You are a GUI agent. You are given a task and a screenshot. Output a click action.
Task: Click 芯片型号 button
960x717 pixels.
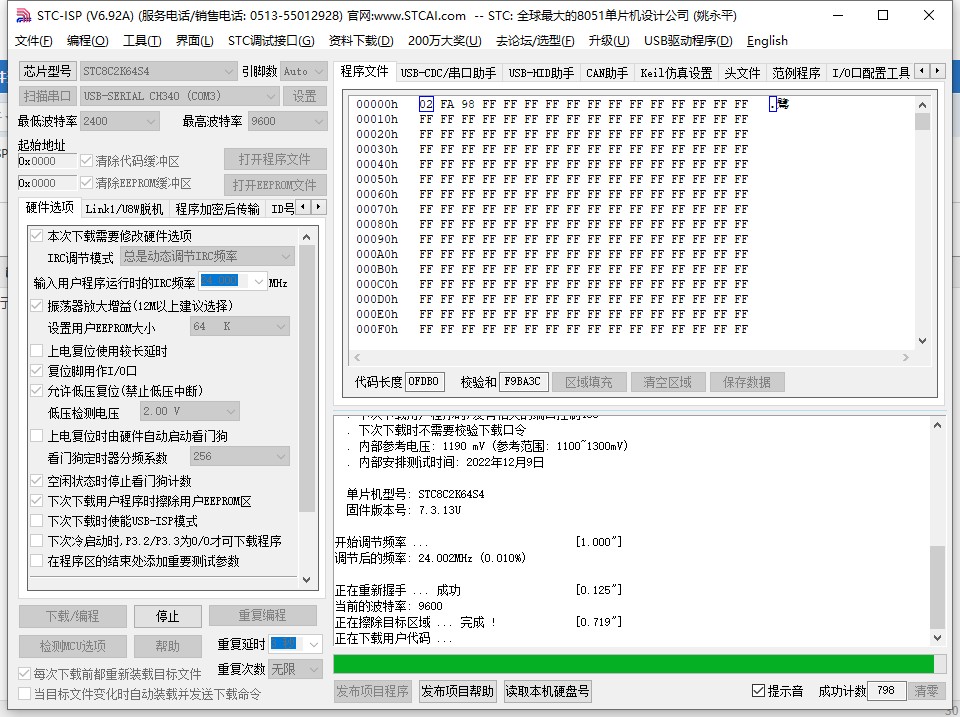pos(47,71)
